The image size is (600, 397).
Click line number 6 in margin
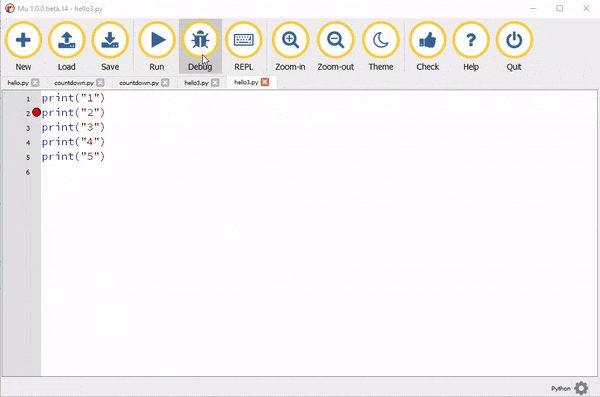coord(28,172)
